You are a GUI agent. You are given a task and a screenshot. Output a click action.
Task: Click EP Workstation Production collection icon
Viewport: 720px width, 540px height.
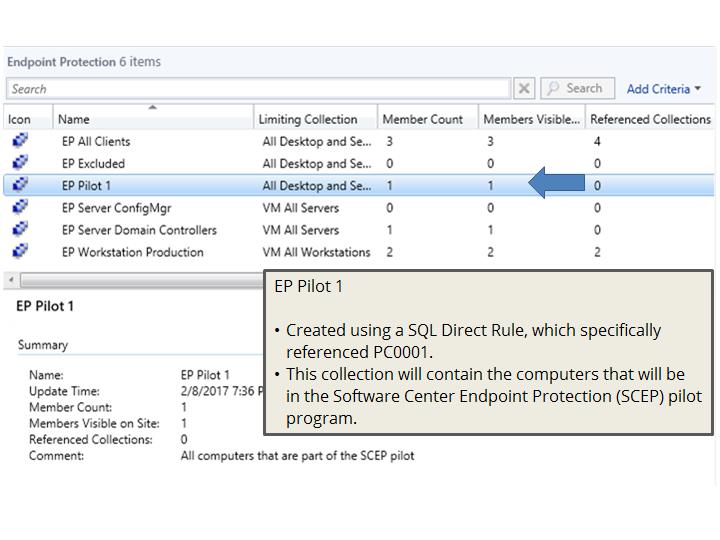20,252
